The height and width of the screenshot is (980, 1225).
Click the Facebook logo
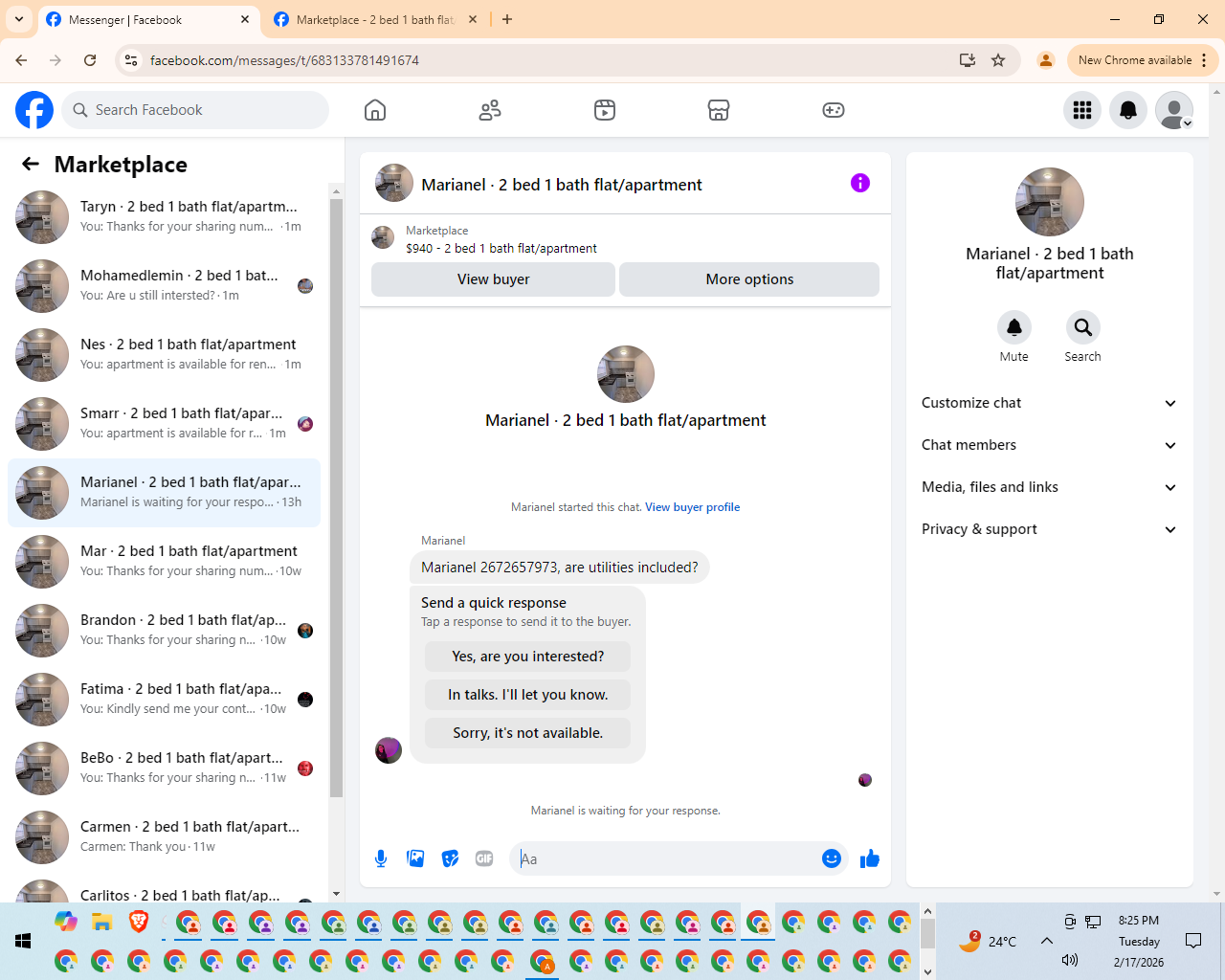tap(34, 110)
